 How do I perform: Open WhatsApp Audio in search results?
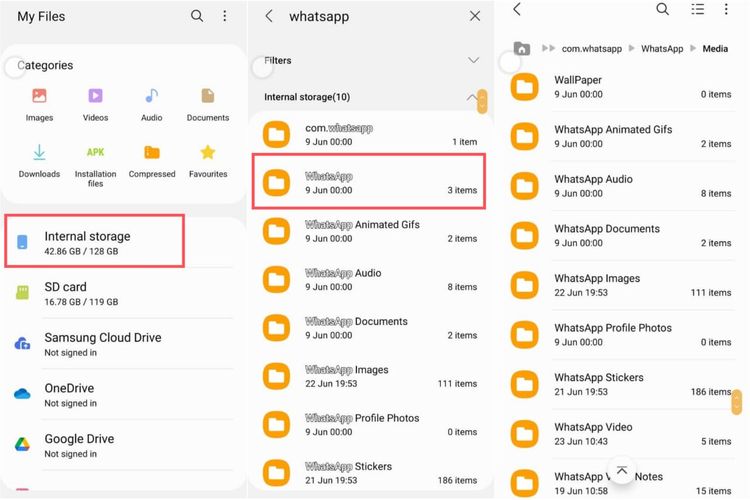(x=370, y=279)
